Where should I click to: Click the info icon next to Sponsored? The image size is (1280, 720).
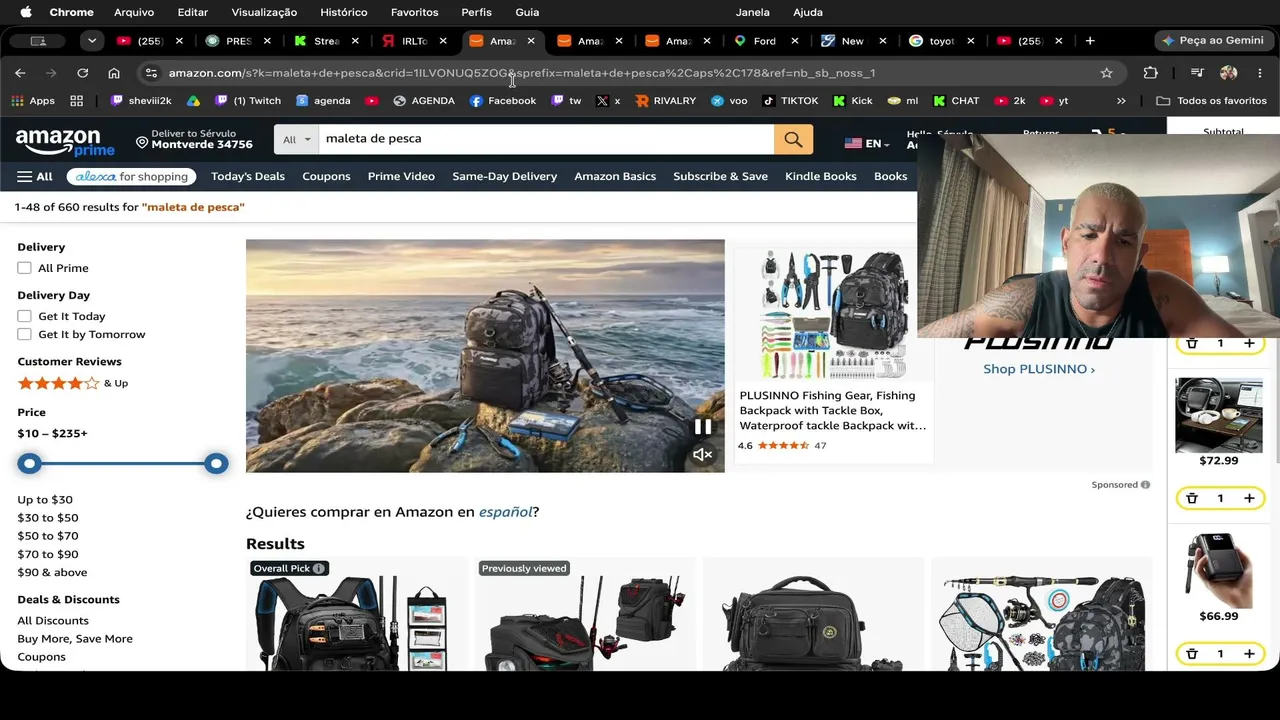click(x=1145, y=485)
